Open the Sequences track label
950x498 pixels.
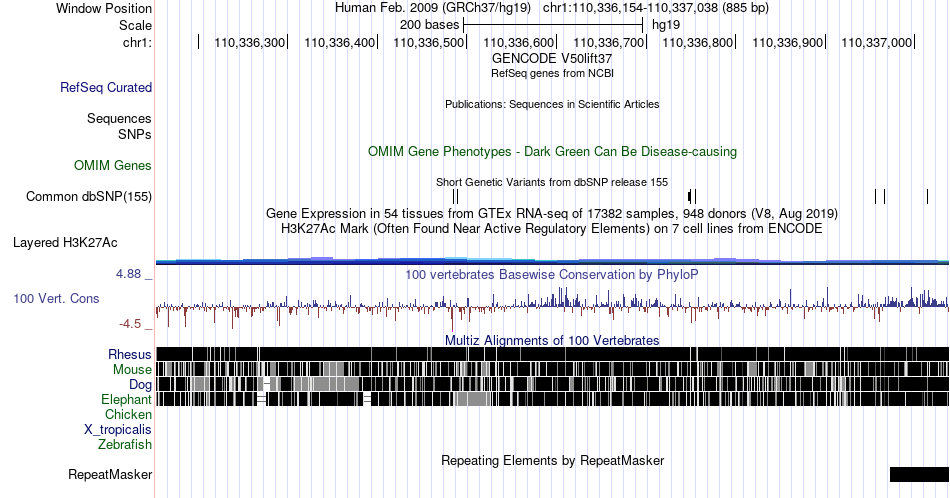[119, 118]
